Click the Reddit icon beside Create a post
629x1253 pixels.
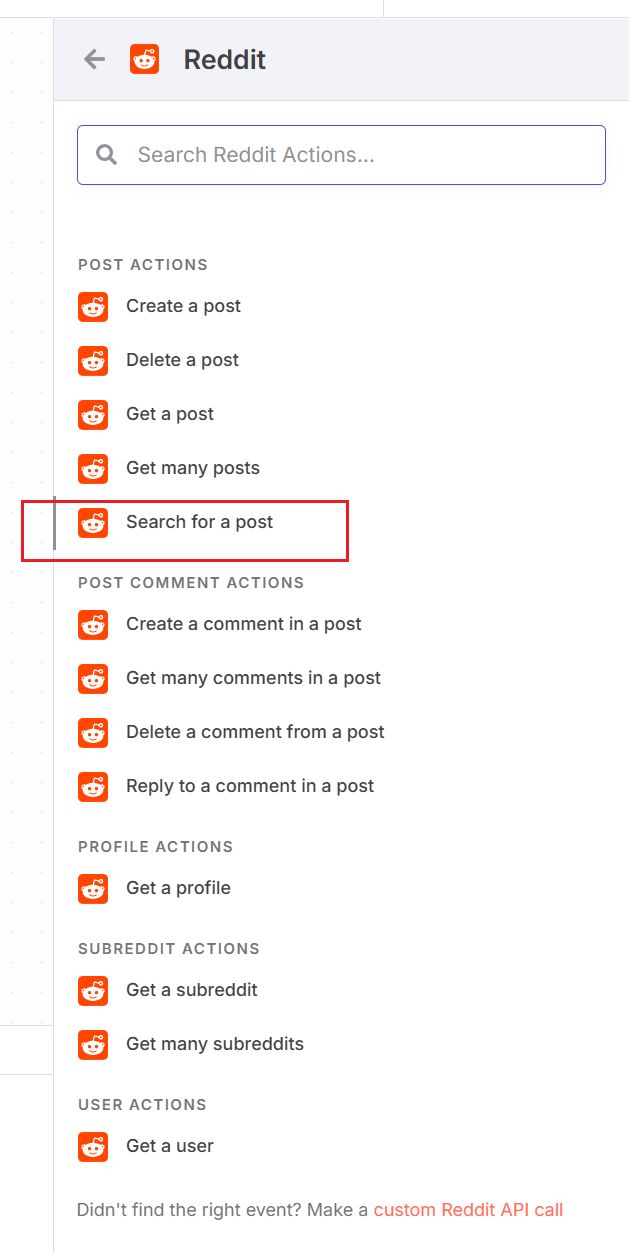click(x=93, y=307)
